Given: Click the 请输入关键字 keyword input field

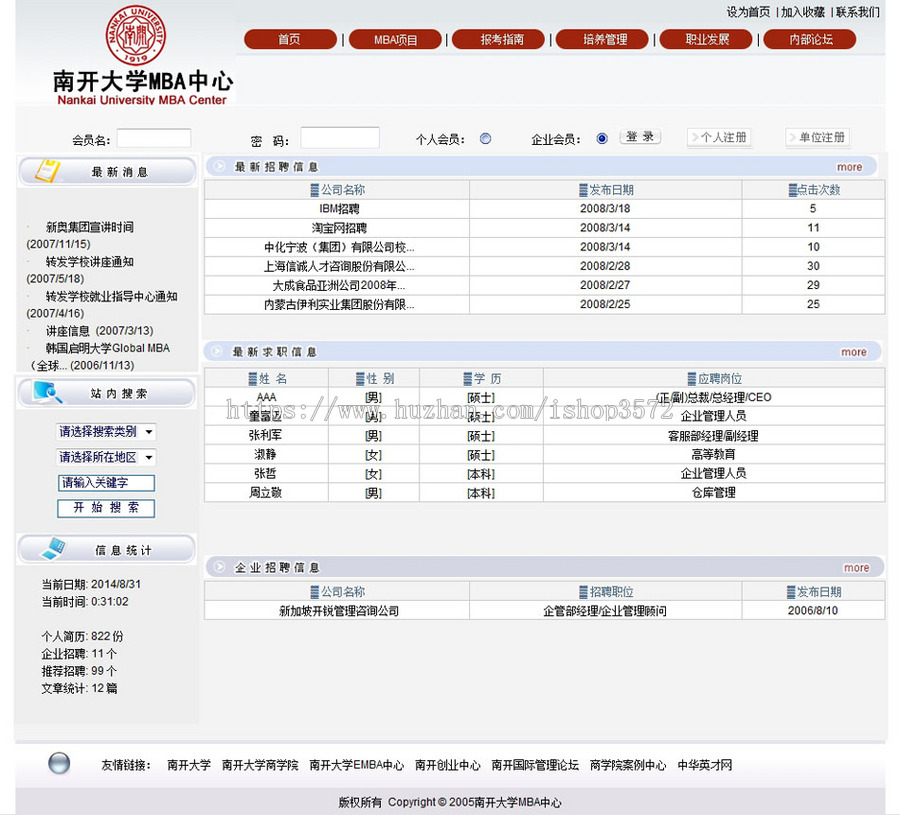Looking at the screenshot, I should pyautogui.click(x=105, y=482).
